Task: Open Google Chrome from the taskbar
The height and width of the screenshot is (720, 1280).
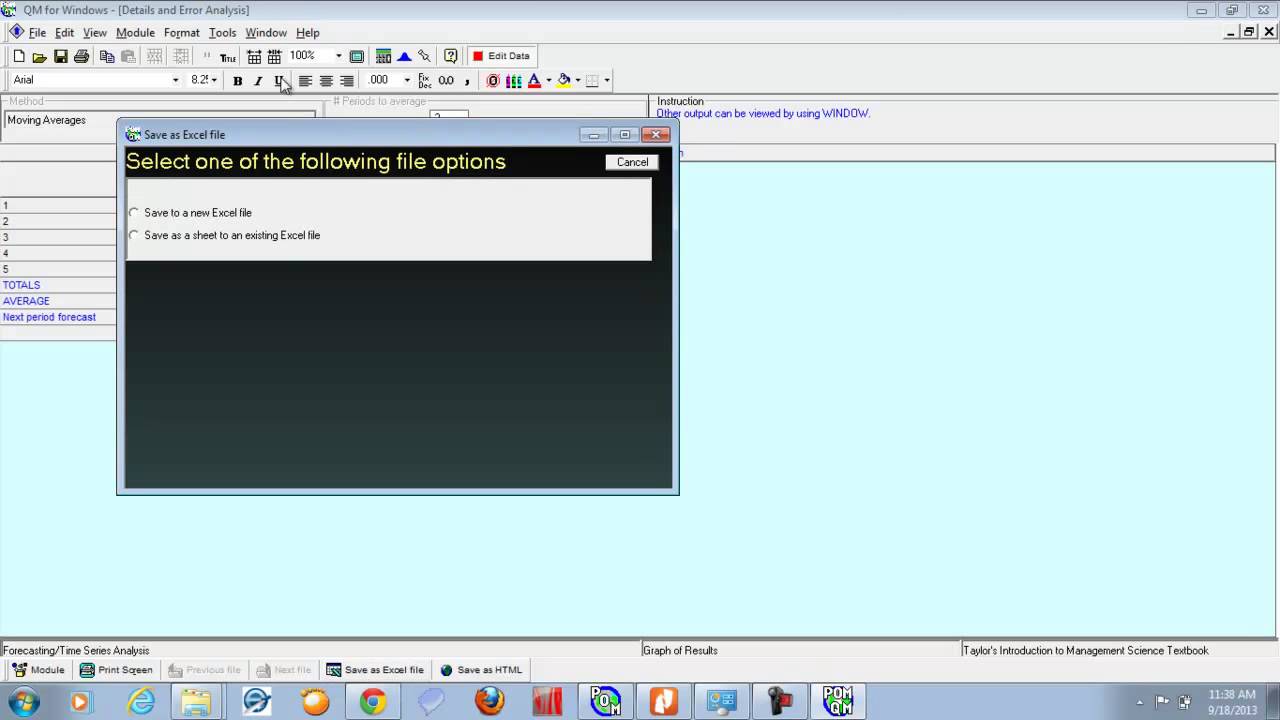Action: [x=373, y=701]
